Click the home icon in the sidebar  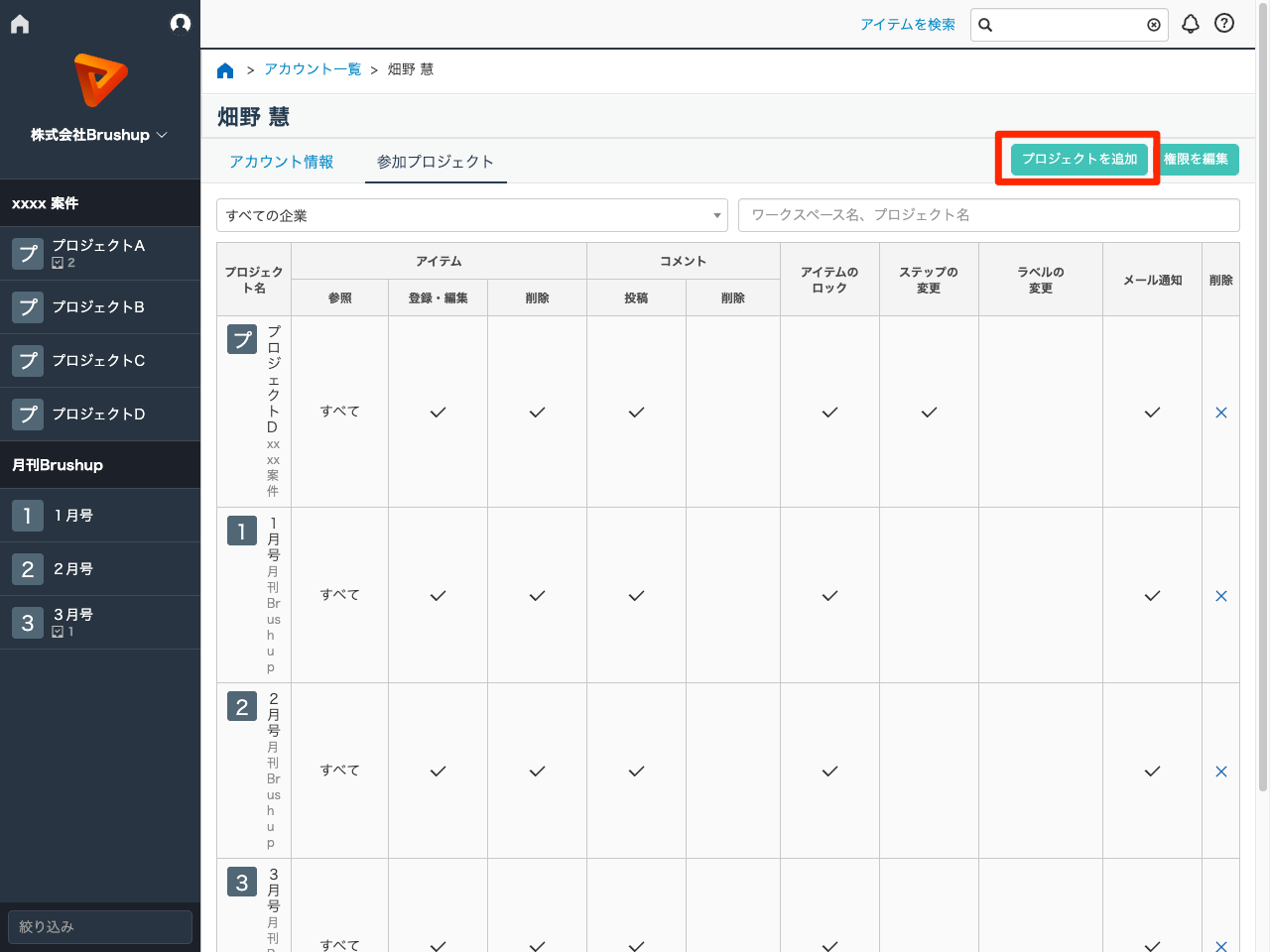click(20, 24)
